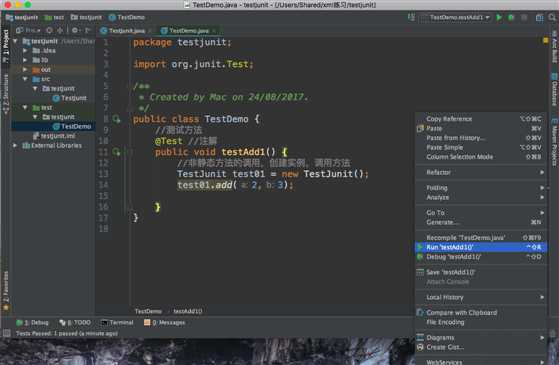Select testjunit.iml file in project tree
Screen dimensions: 559x365
point(54,136)
